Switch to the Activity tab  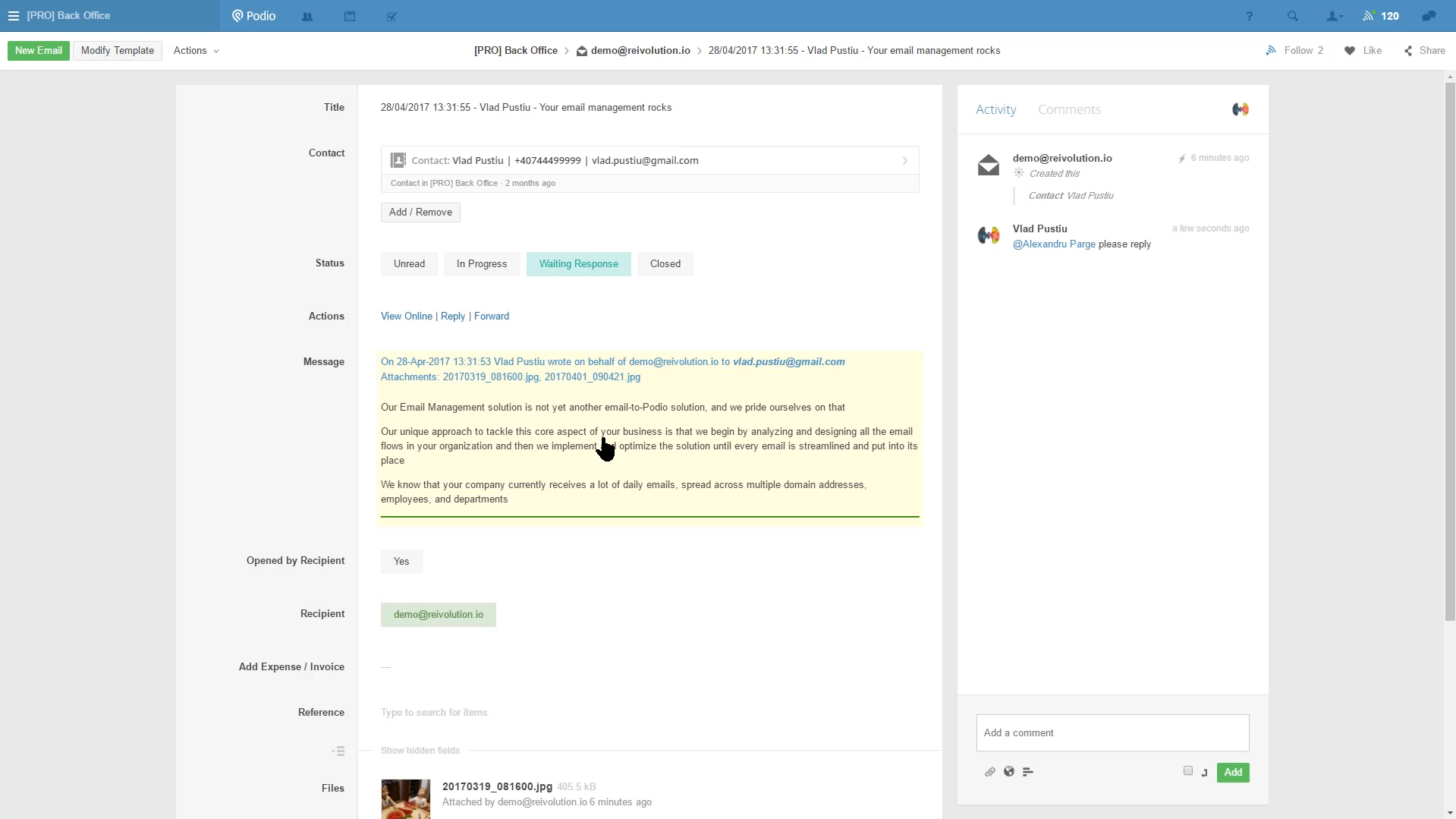995,109
